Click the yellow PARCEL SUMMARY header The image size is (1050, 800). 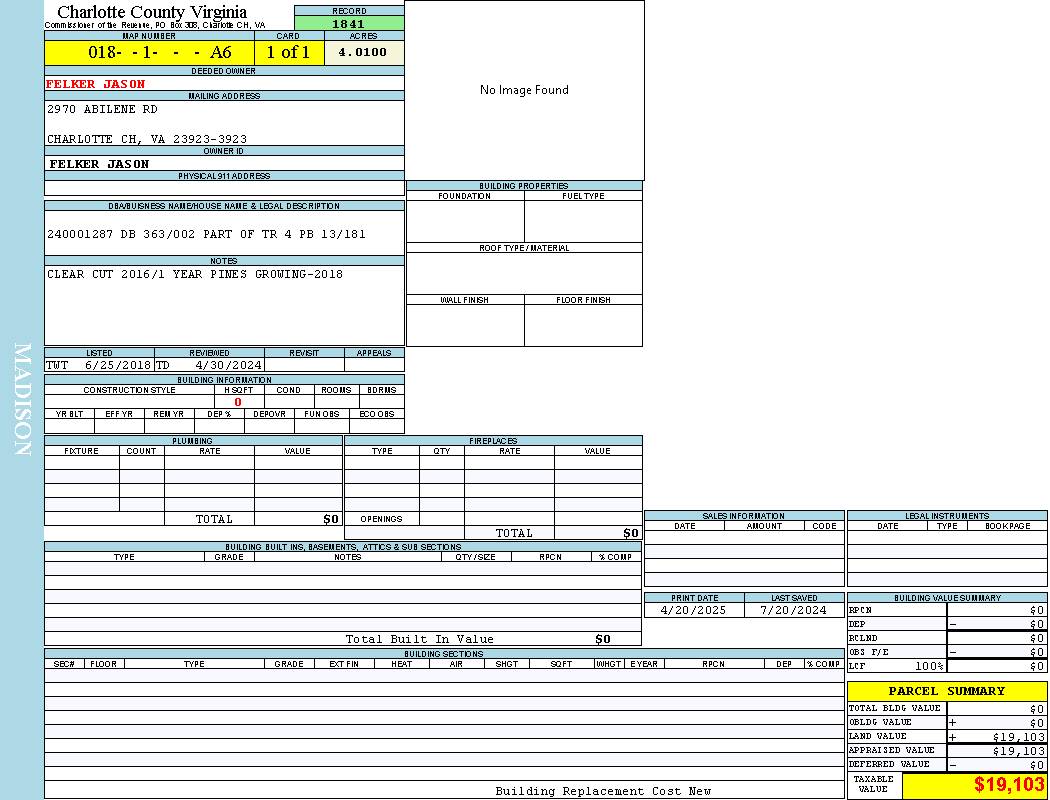946,691
